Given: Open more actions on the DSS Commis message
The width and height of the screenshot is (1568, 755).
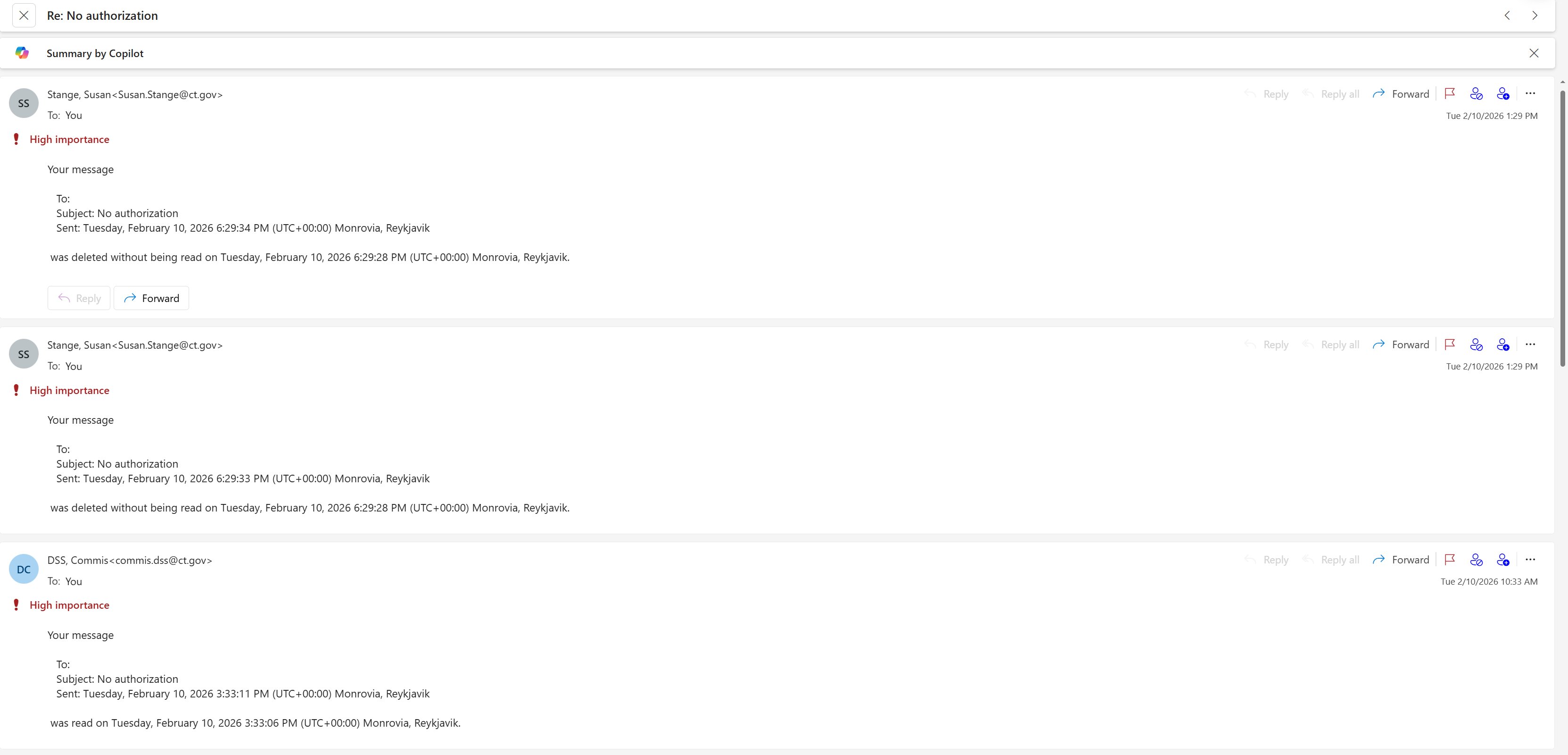Looking at the screenshot, I should [x=1530, y=560].
